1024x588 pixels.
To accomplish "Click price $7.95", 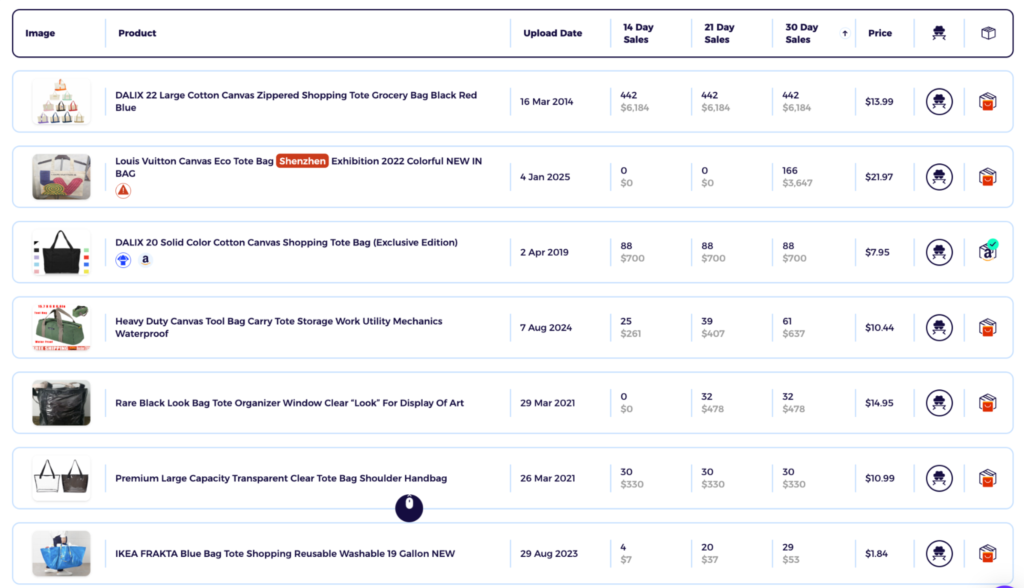I will [x=877, y=252].
